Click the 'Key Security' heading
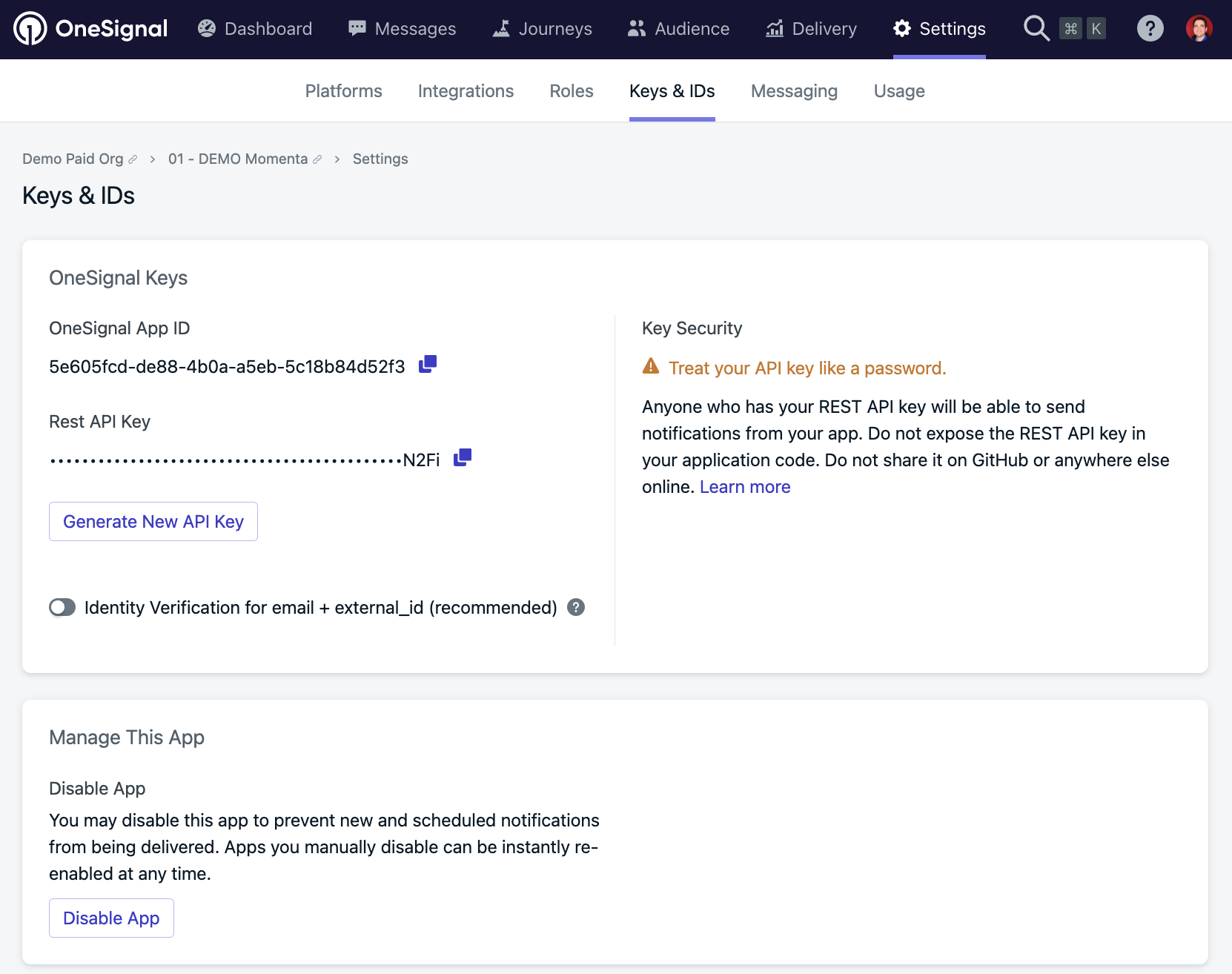The height and width of the screenshot is (974, 1232). (x=692, y=328)
